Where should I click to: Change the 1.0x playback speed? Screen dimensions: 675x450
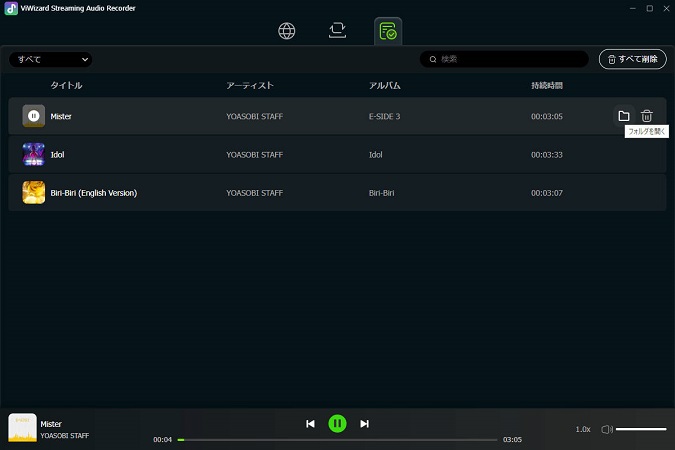(583, 429)
